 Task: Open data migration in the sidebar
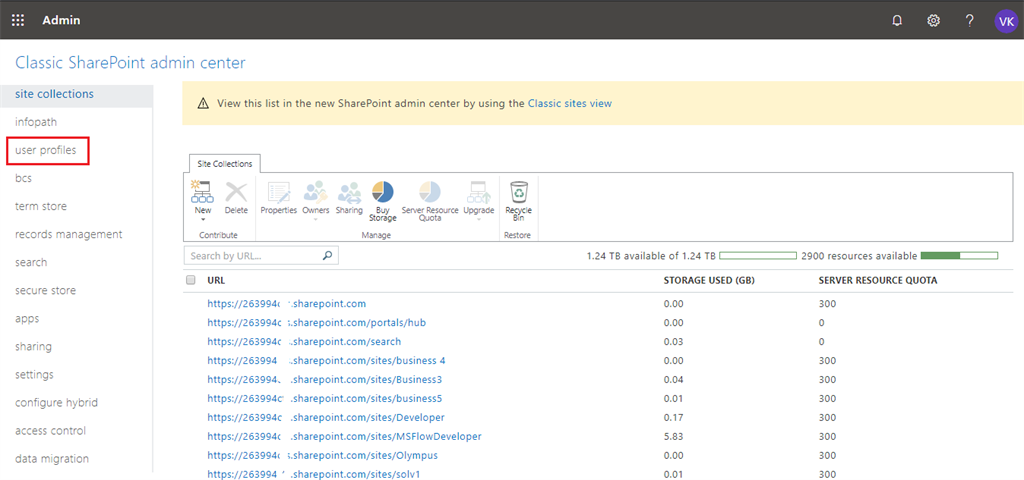(x=52, y=459)
